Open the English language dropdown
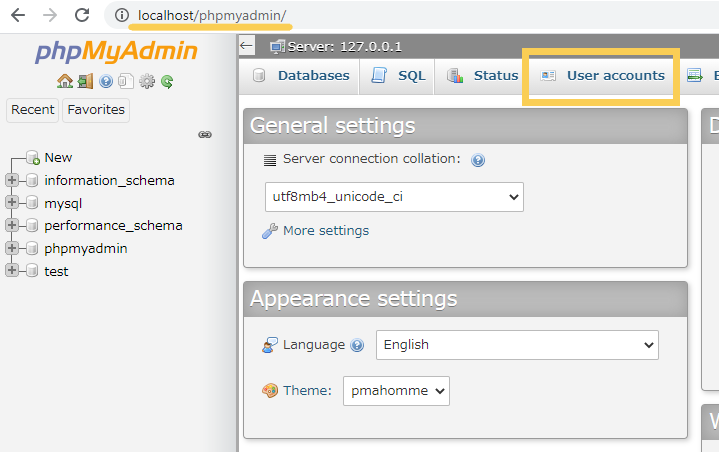This screenshot has height=452, width=719. (x=517, y=345)
